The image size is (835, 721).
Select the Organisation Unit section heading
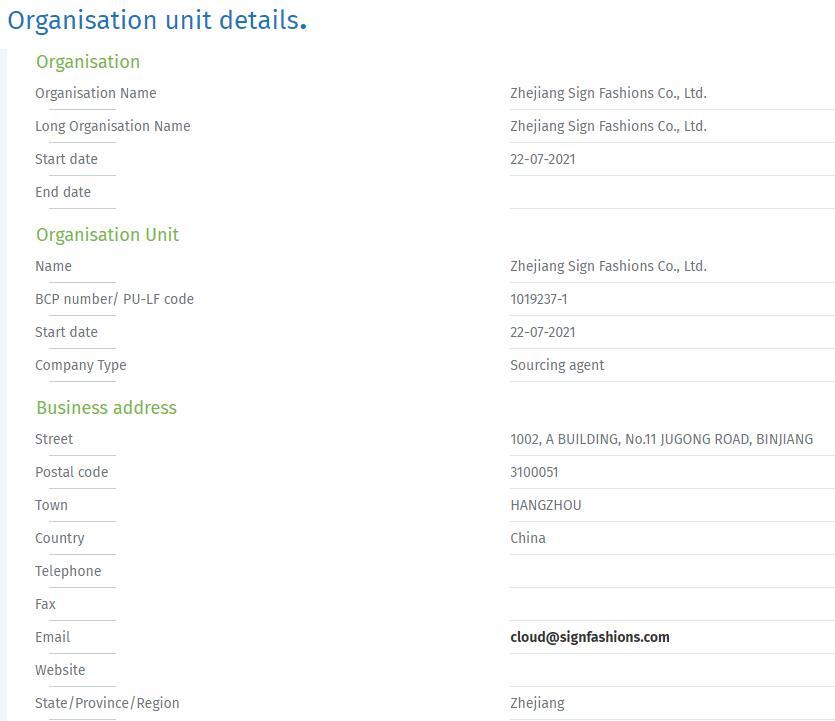click(107, 235)
